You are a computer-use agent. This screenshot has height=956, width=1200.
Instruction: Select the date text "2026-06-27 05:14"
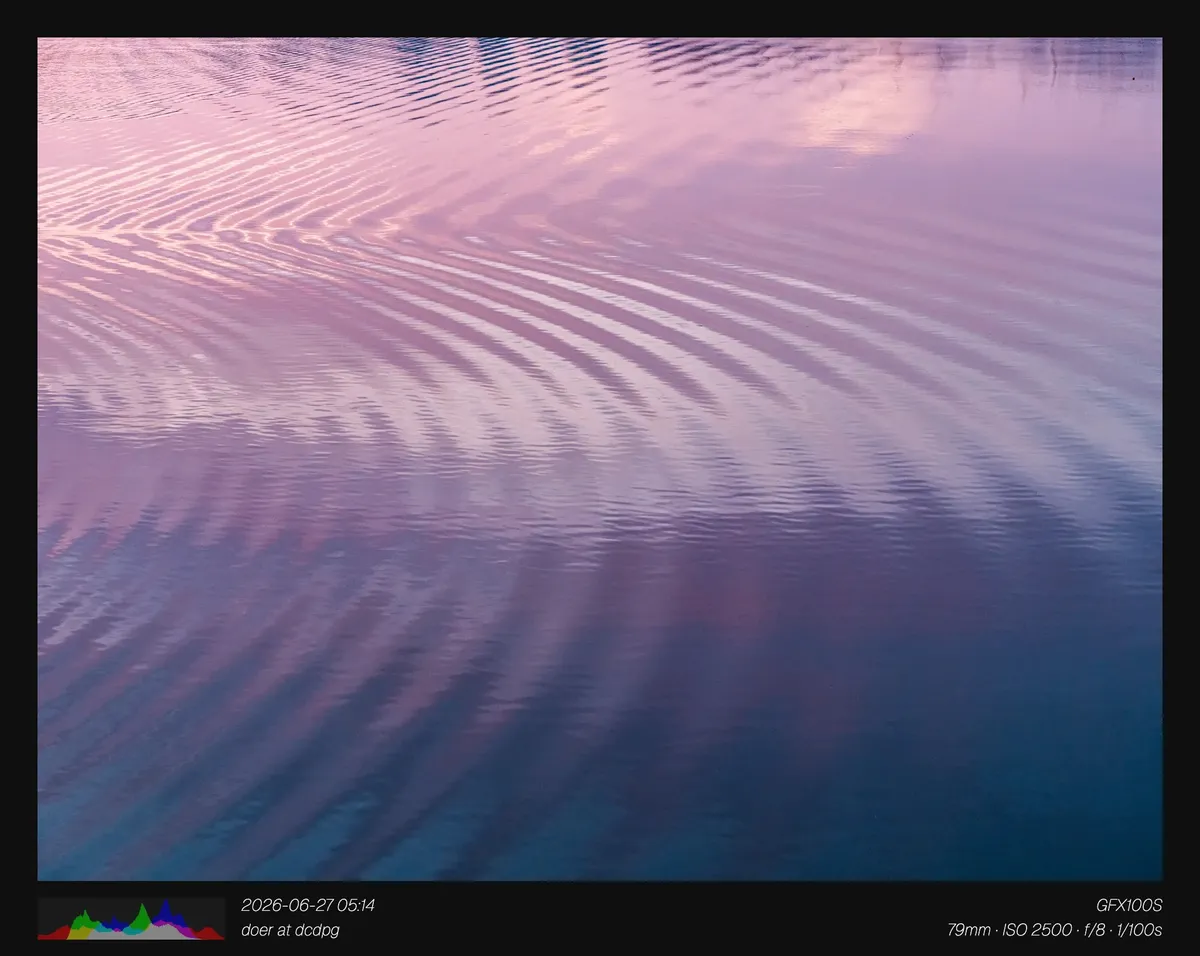308,905
